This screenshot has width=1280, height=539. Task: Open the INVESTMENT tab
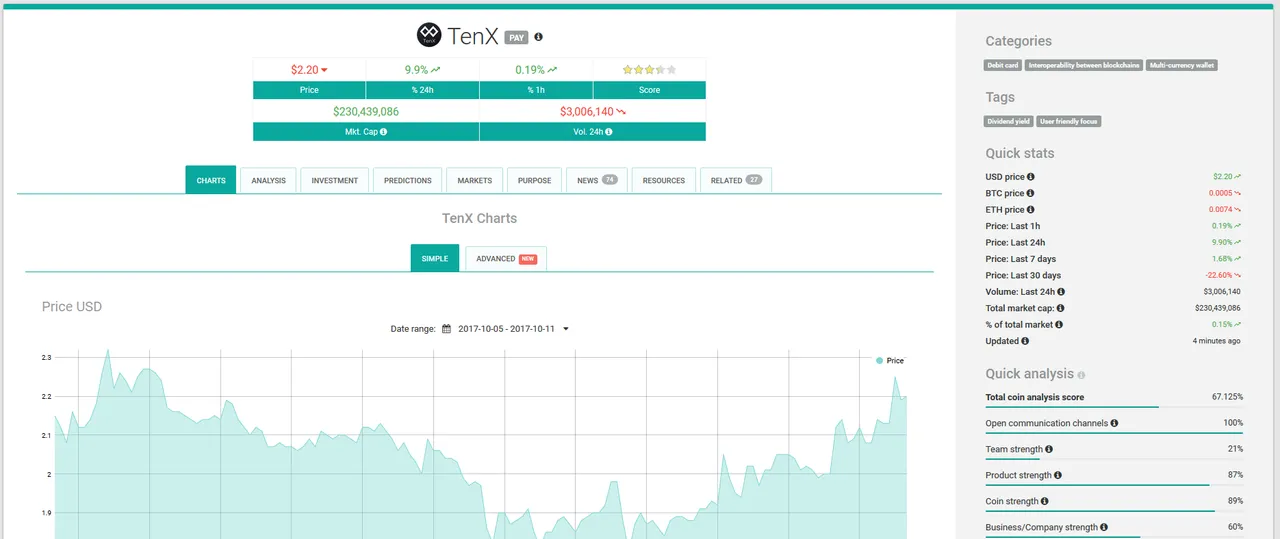click(x=335, y=180)
